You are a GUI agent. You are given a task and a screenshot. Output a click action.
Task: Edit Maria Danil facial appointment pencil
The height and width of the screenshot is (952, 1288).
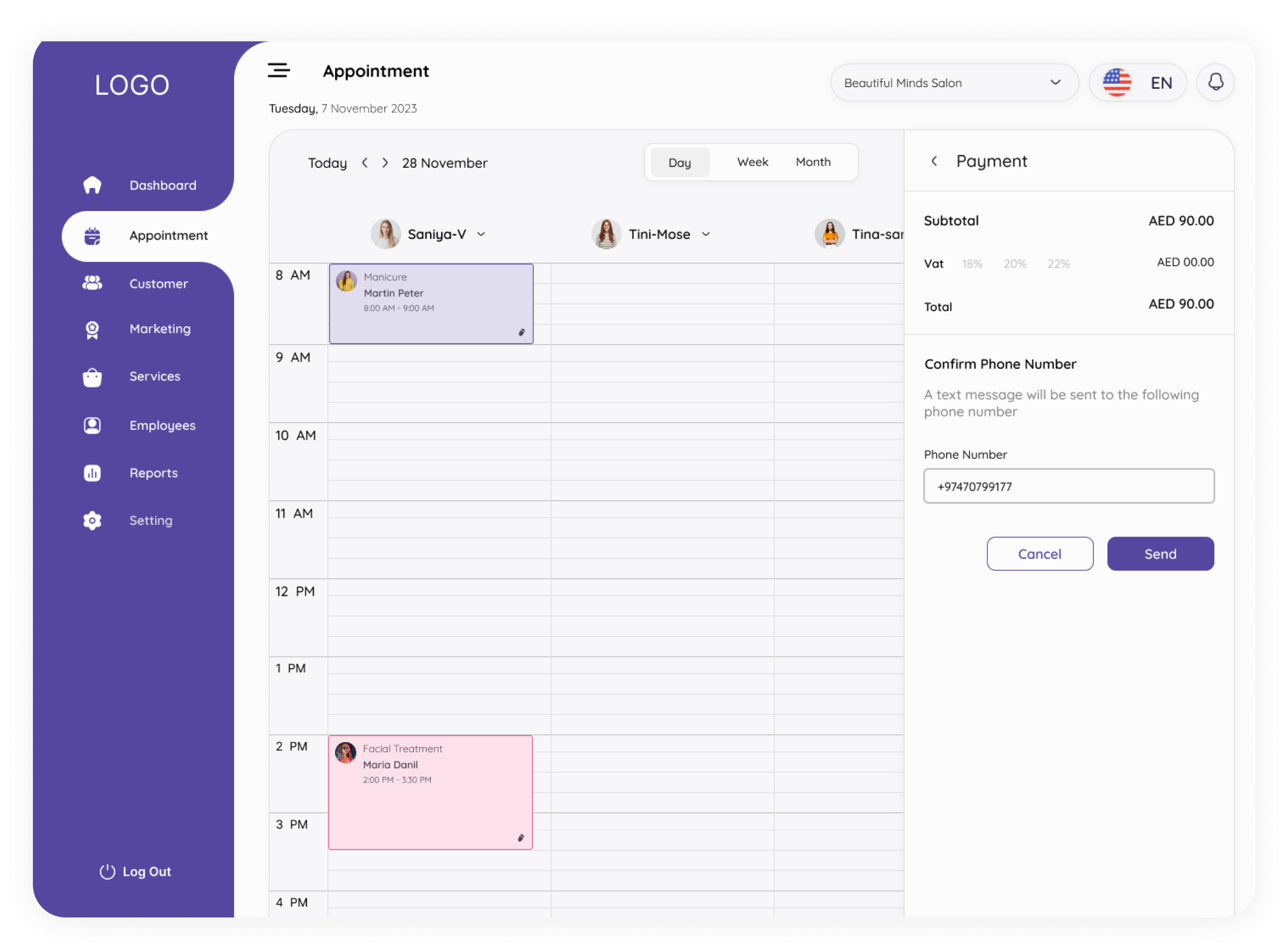pos(520,838)
